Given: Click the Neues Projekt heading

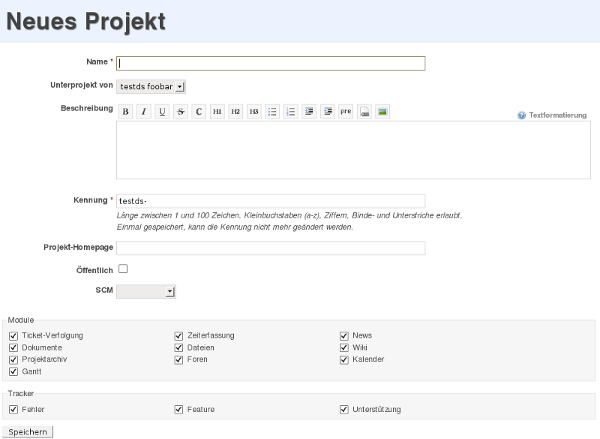Looking at the screenshot, I should [x=86, y=21].
